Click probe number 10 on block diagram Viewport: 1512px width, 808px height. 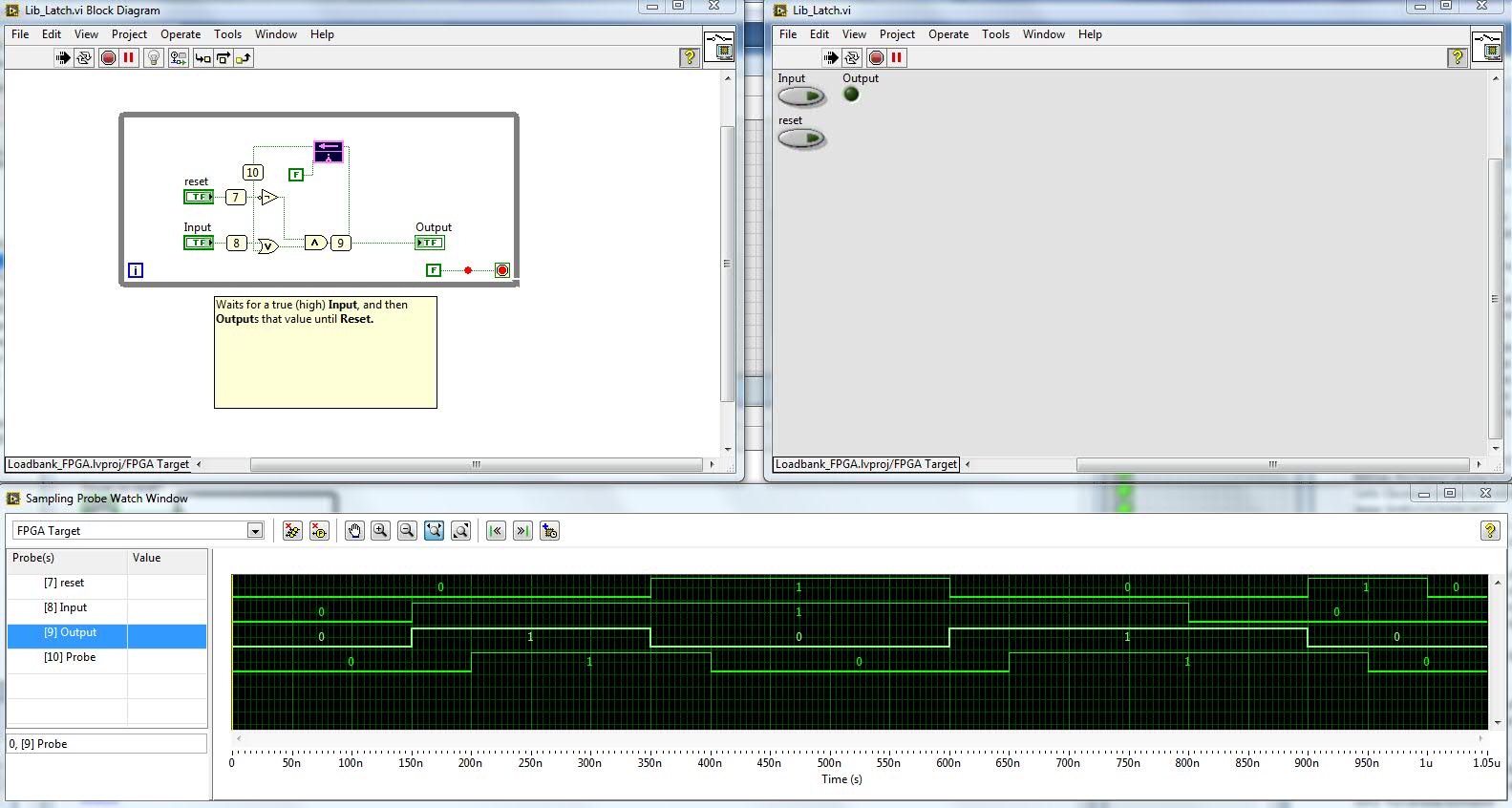click(252, 172)
